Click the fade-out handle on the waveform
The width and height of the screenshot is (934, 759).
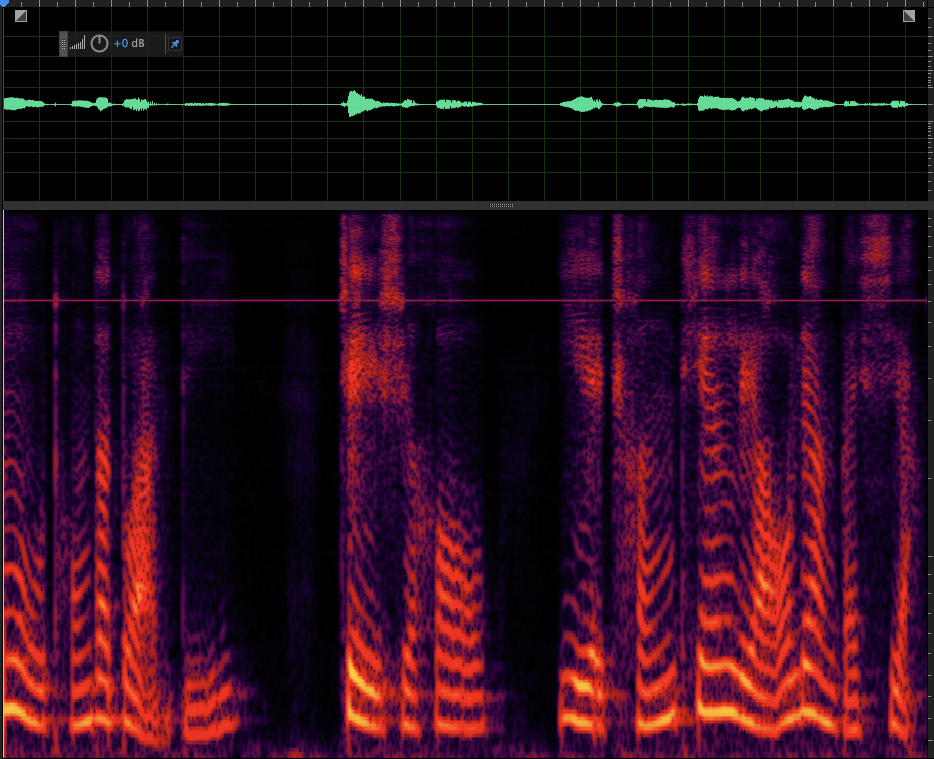click(908, 16)
